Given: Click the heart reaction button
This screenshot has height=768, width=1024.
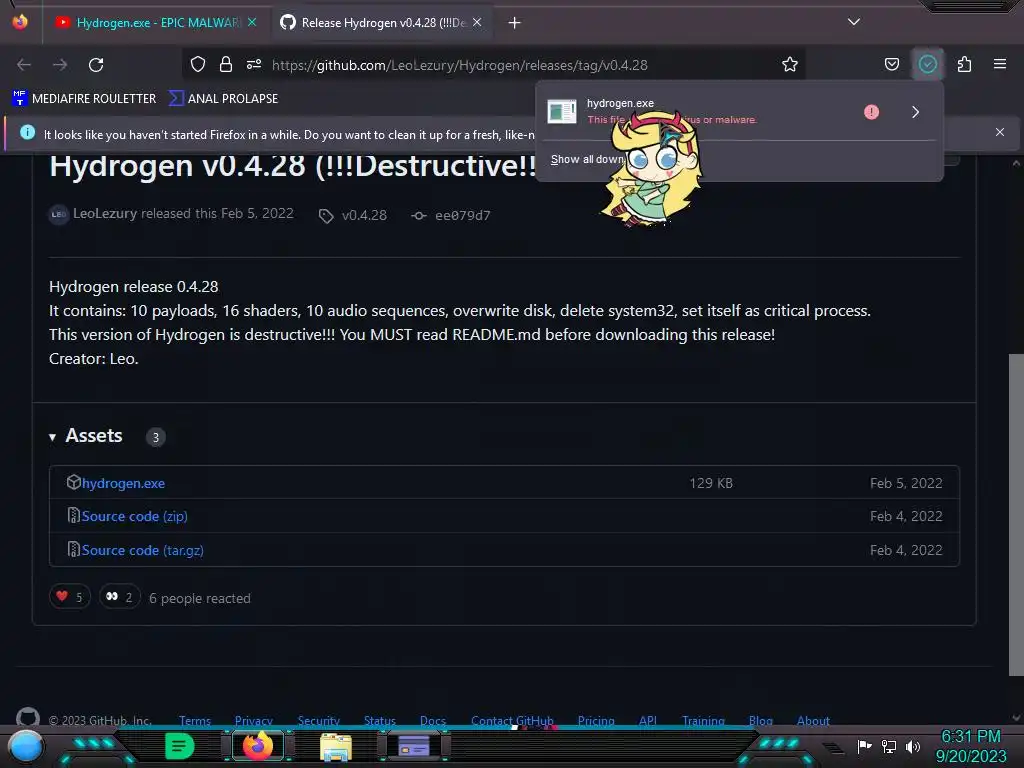Looking at the screenshot, I should pos(70,596).
